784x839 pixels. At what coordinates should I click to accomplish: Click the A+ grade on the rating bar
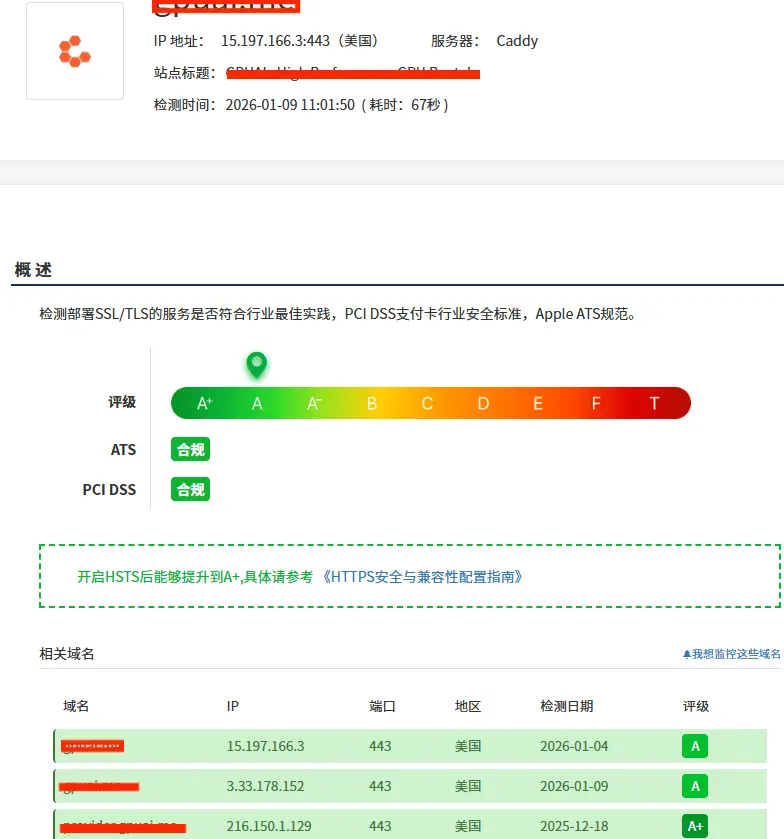click(204, 403)
